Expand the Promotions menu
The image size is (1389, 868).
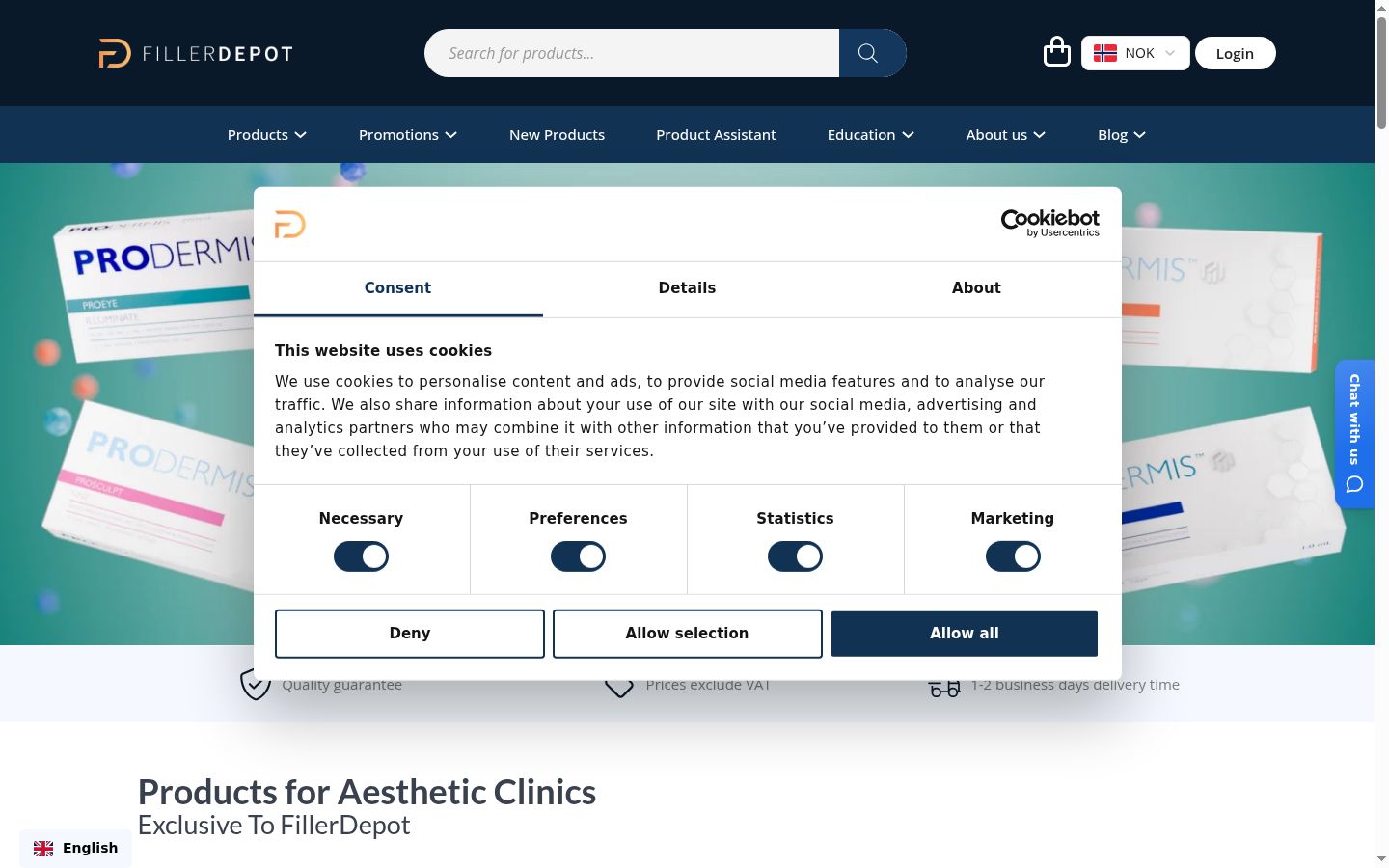408,135
